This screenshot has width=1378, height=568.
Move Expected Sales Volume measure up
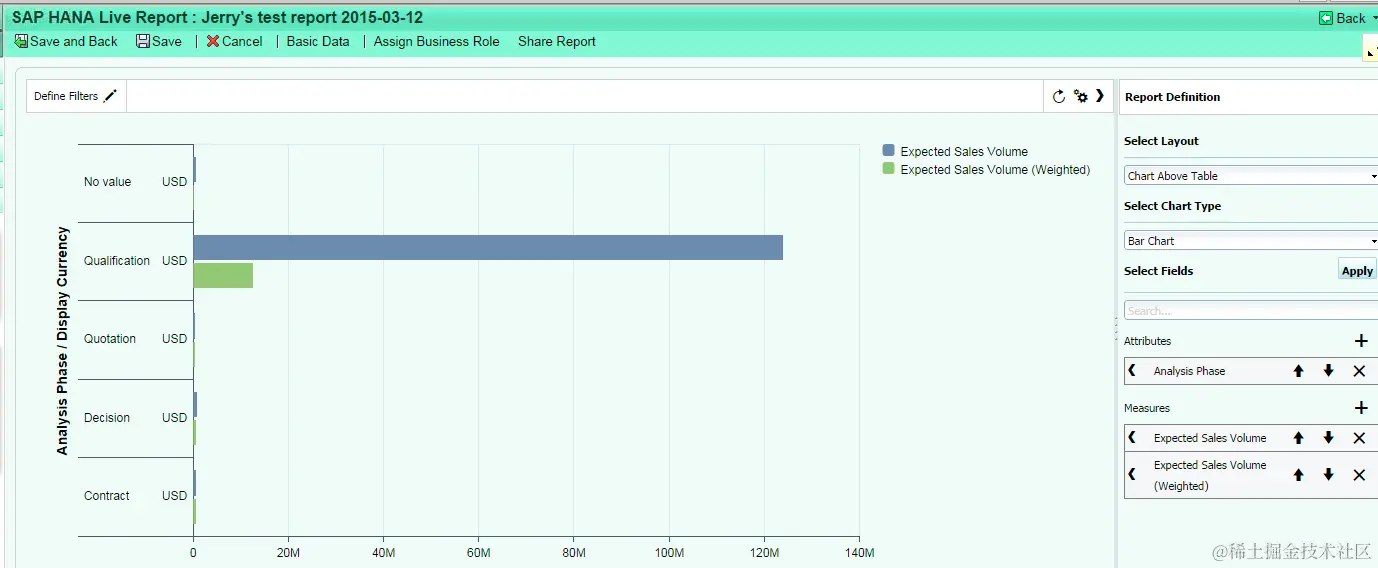tap(1298, 438)
